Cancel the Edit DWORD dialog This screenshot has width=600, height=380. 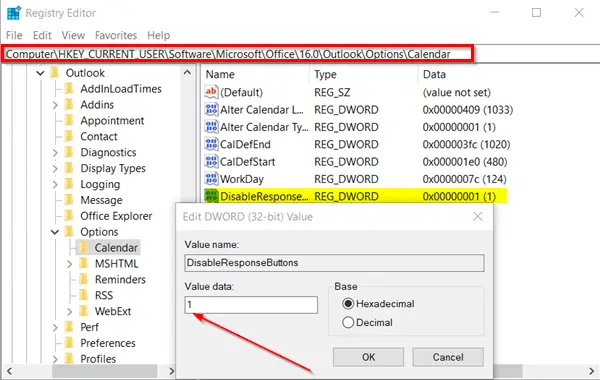pos(448,357)
